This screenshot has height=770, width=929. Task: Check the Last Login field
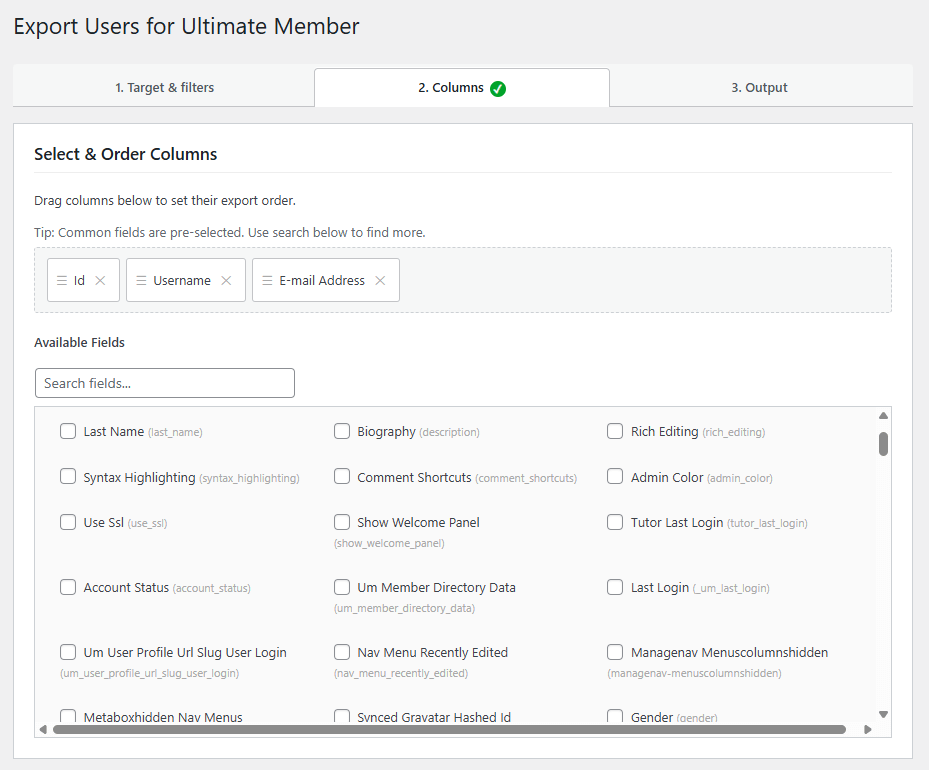click(615, 587)
